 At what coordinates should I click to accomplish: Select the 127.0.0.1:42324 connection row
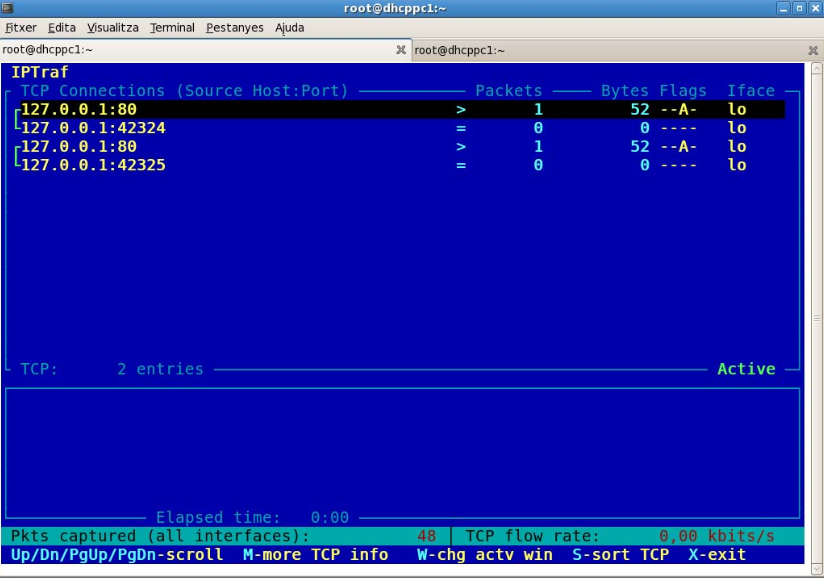[93, 128]
